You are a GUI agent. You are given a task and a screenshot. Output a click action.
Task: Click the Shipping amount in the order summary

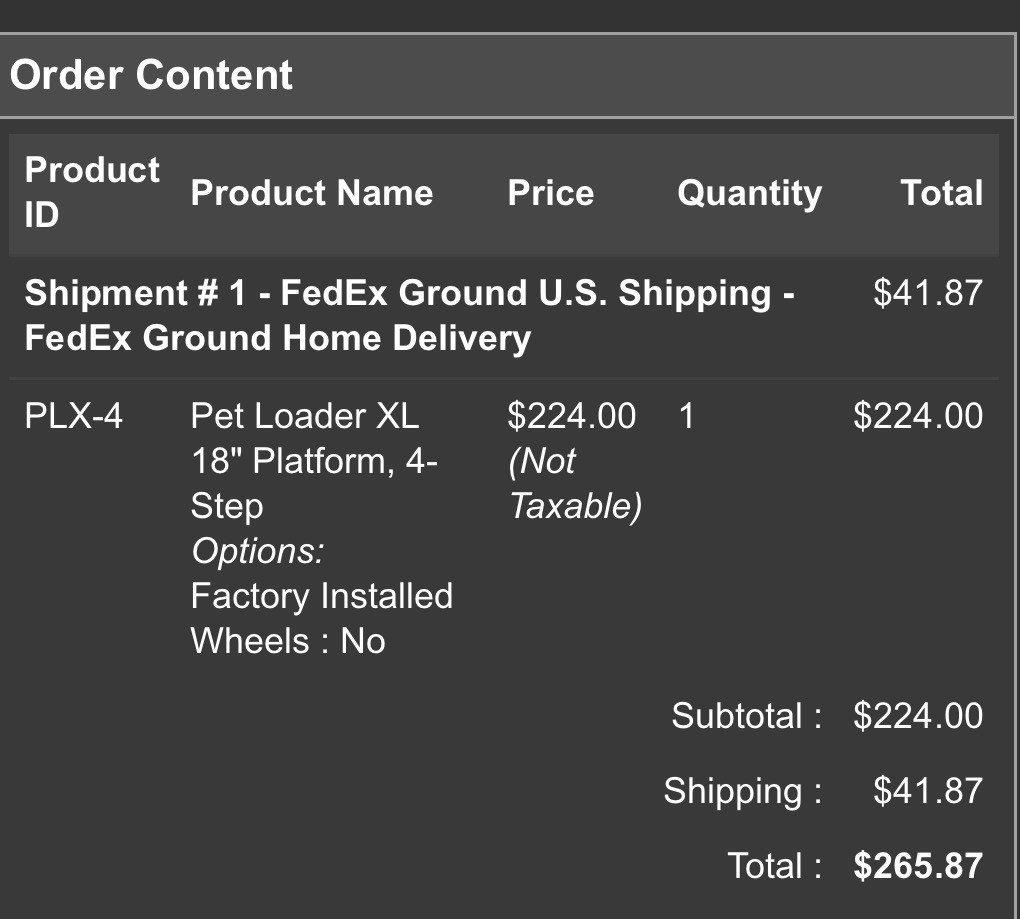[927, 791]
